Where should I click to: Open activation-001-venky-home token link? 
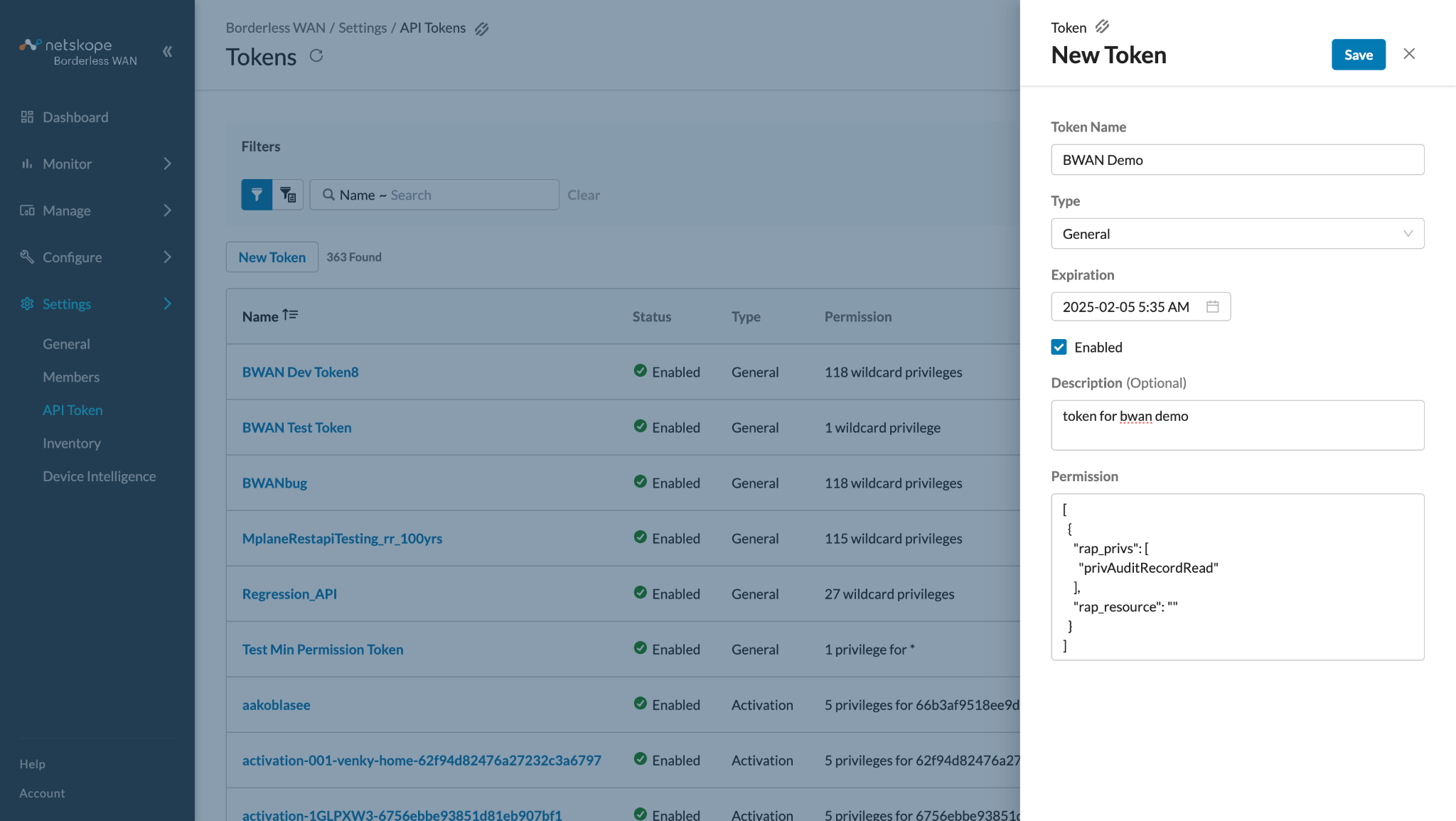click(x=422, y=760)
